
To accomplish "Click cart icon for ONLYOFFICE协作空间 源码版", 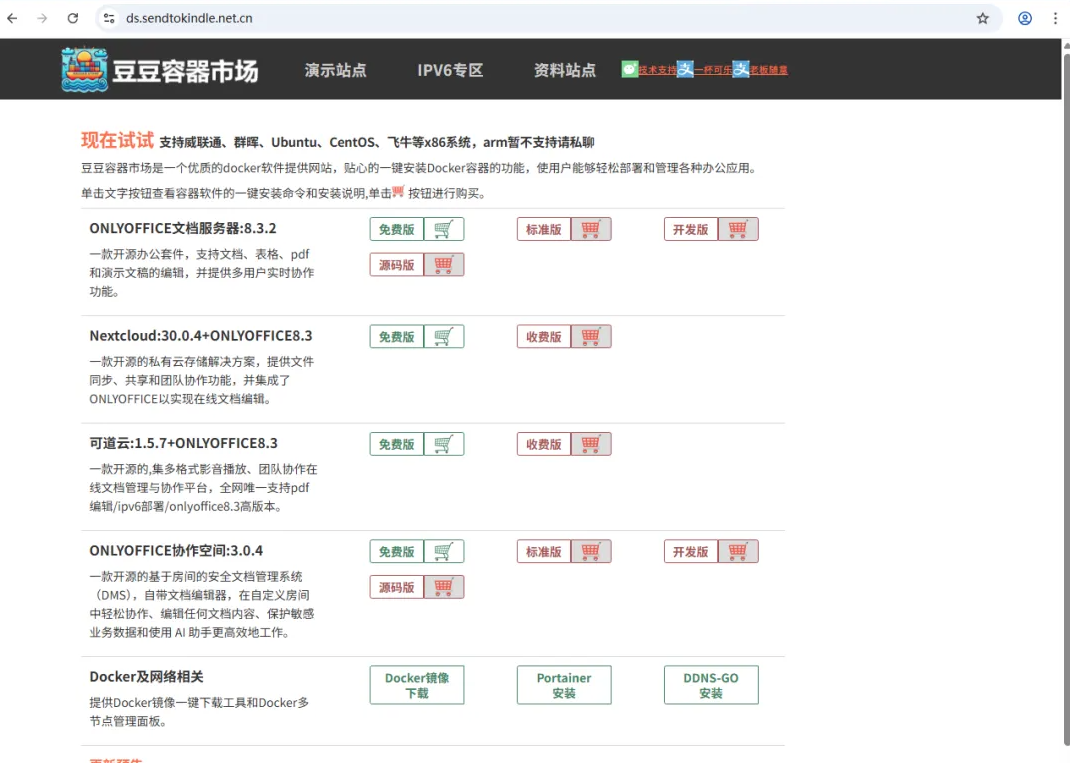I will 444,587.
